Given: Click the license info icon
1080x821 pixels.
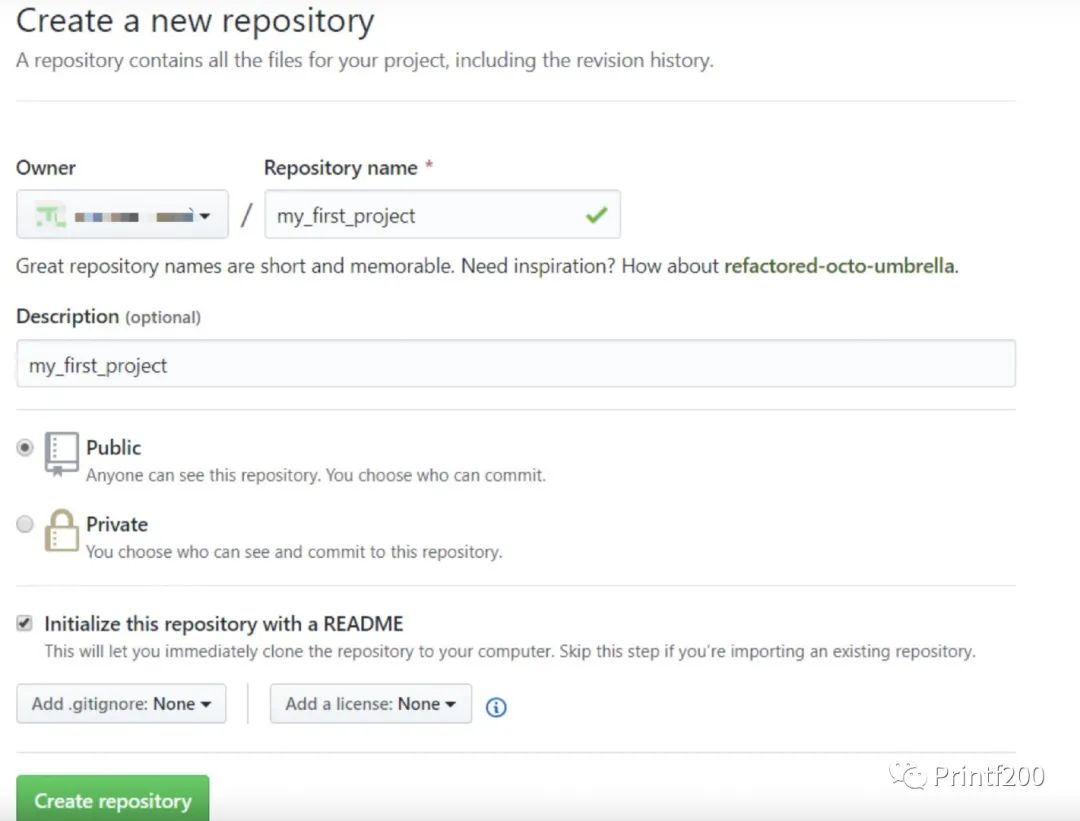Looking at the screenshot, I should point(496,707).
